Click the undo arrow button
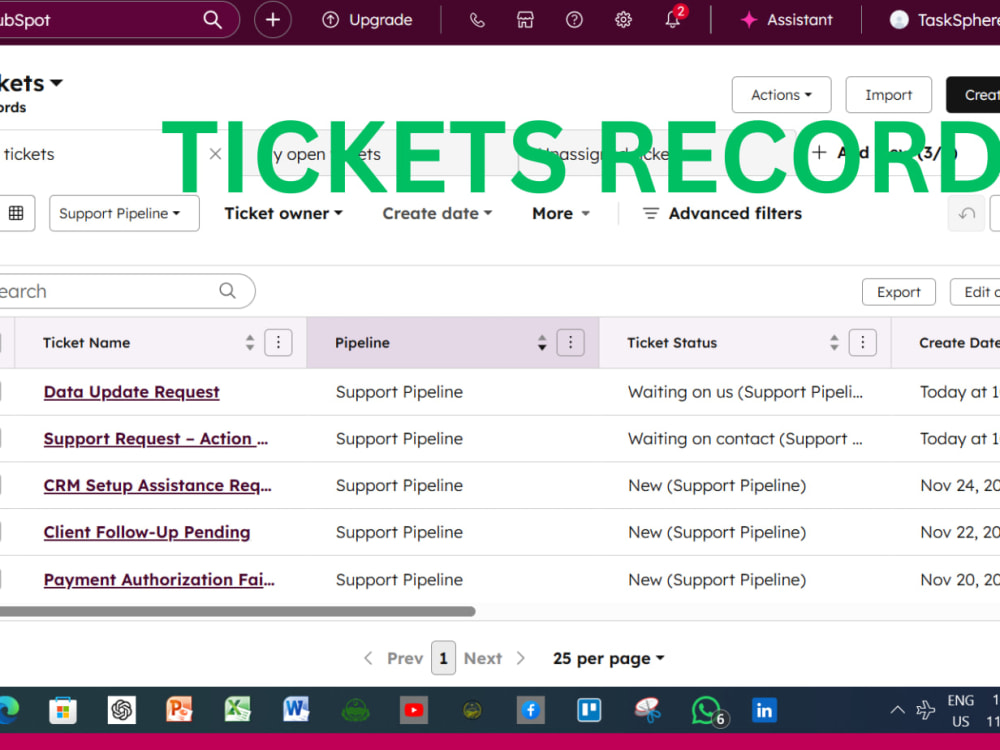This screenshot has height=750, width=1000. pyautogui.click(x=966, y=213)
